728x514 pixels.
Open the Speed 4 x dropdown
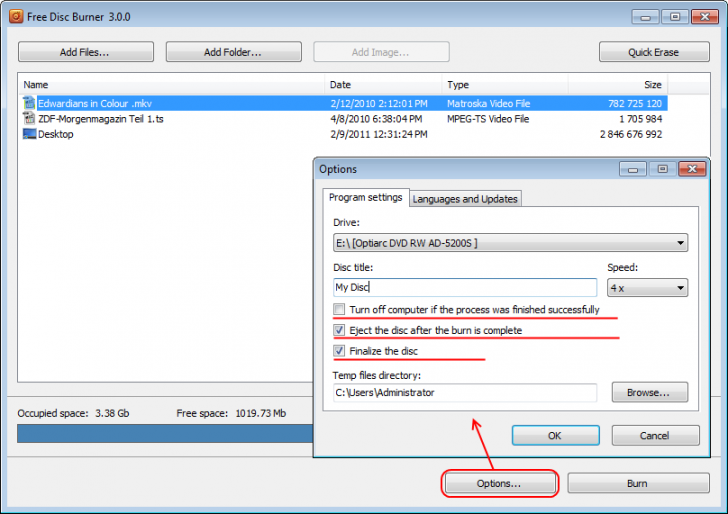coord(647,288)
